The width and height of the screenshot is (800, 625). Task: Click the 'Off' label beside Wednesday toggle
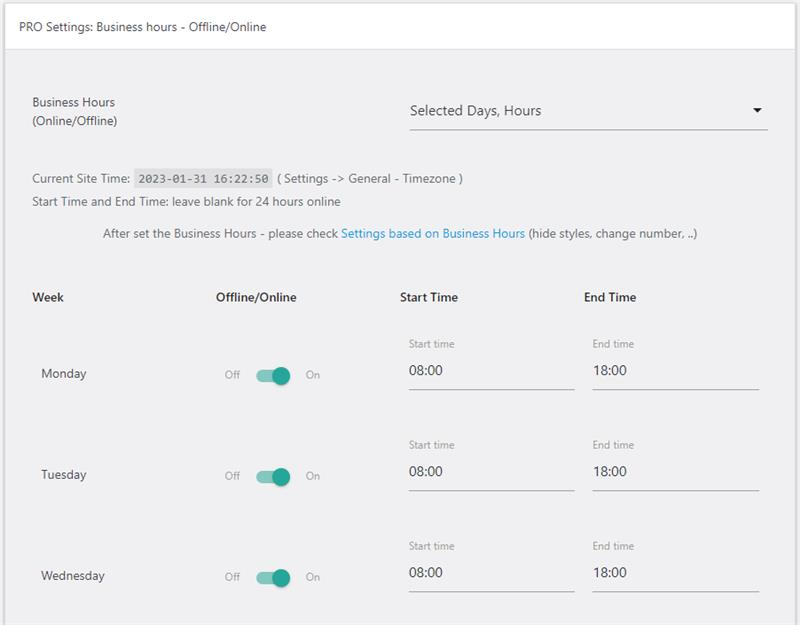coord(232,577)
